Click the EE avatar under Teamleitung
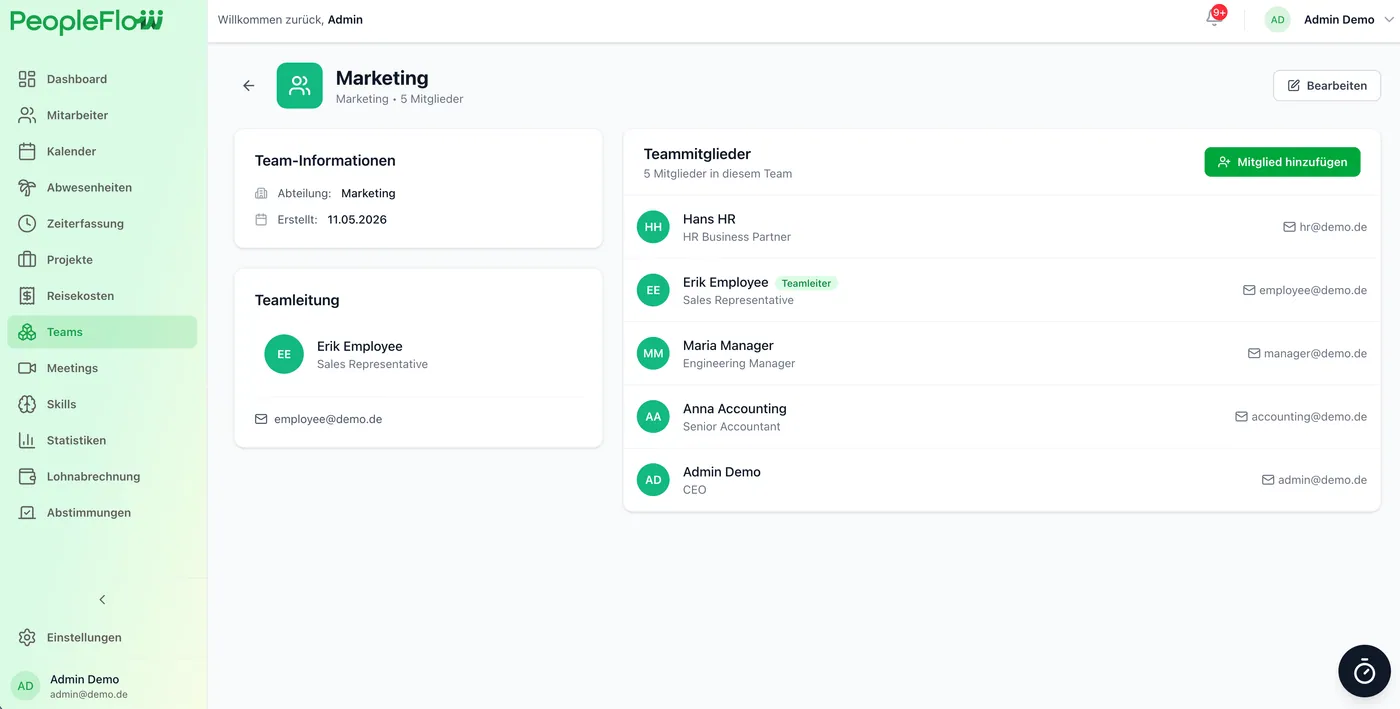The height and width of the screenshot is (709, 1400). click(x=284, y=354)
